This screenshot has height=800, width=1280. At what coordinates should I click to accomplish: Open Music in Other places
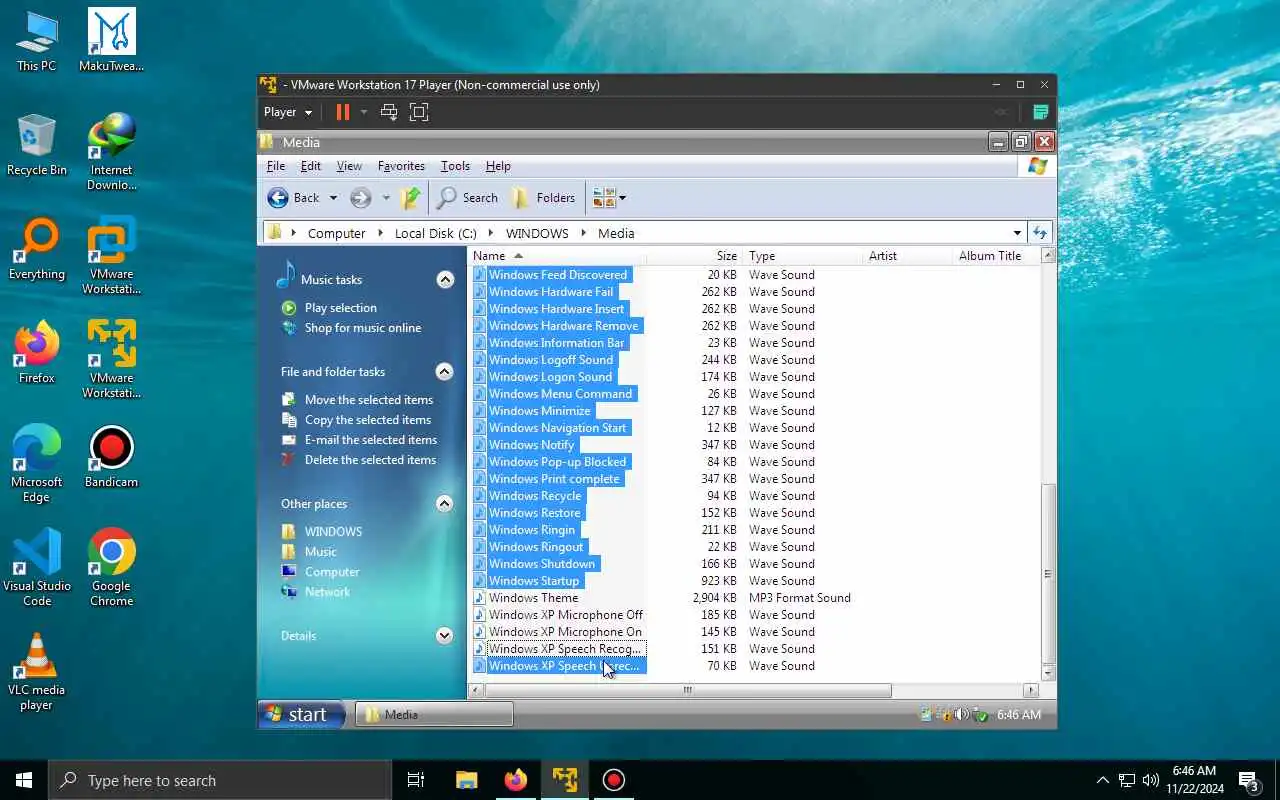click(x=321, y=552)
